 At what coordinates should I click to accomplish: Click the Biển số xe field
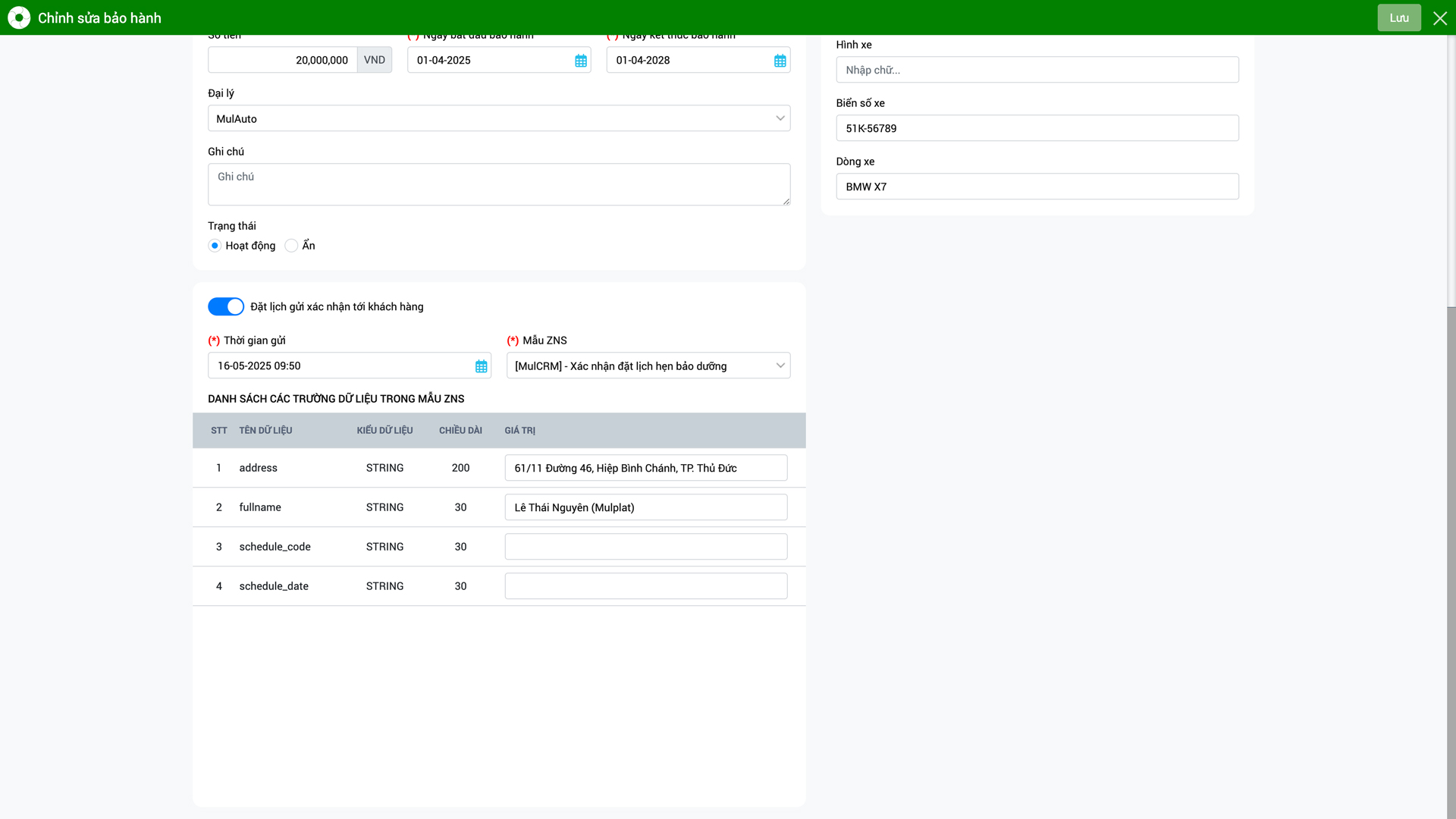coord(1037,128)
